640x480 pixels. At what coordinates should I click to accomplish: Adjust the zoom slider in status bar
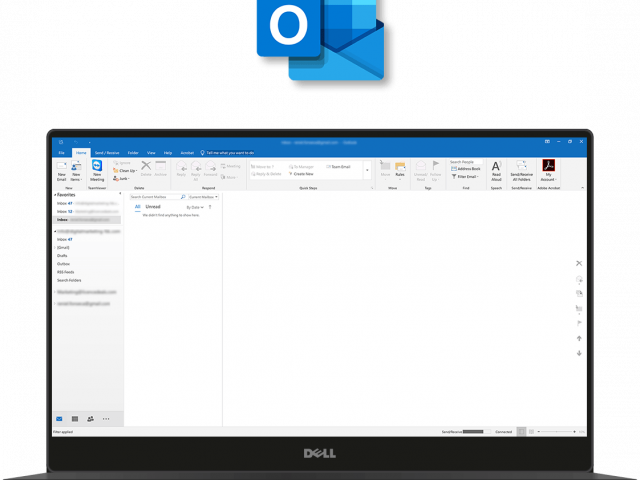click(x=558, y=431)
